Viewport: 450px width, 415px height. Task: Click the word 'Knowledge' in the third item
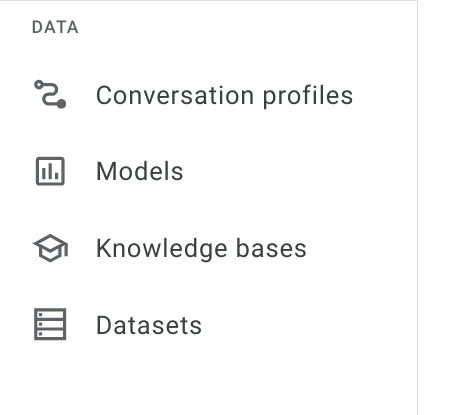pos(162,250)
